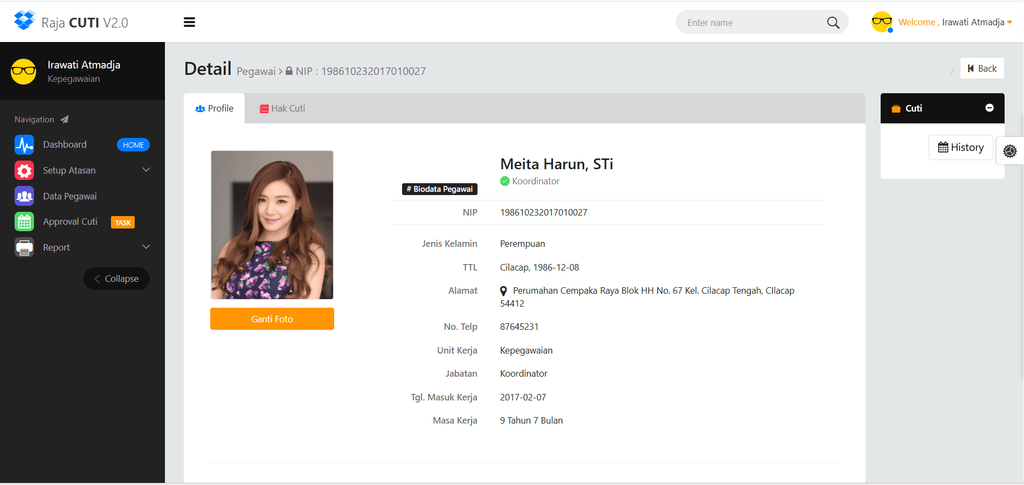Click the briefcase icon in Cuti header
The image size is (1024, 485).
[896, 109]
